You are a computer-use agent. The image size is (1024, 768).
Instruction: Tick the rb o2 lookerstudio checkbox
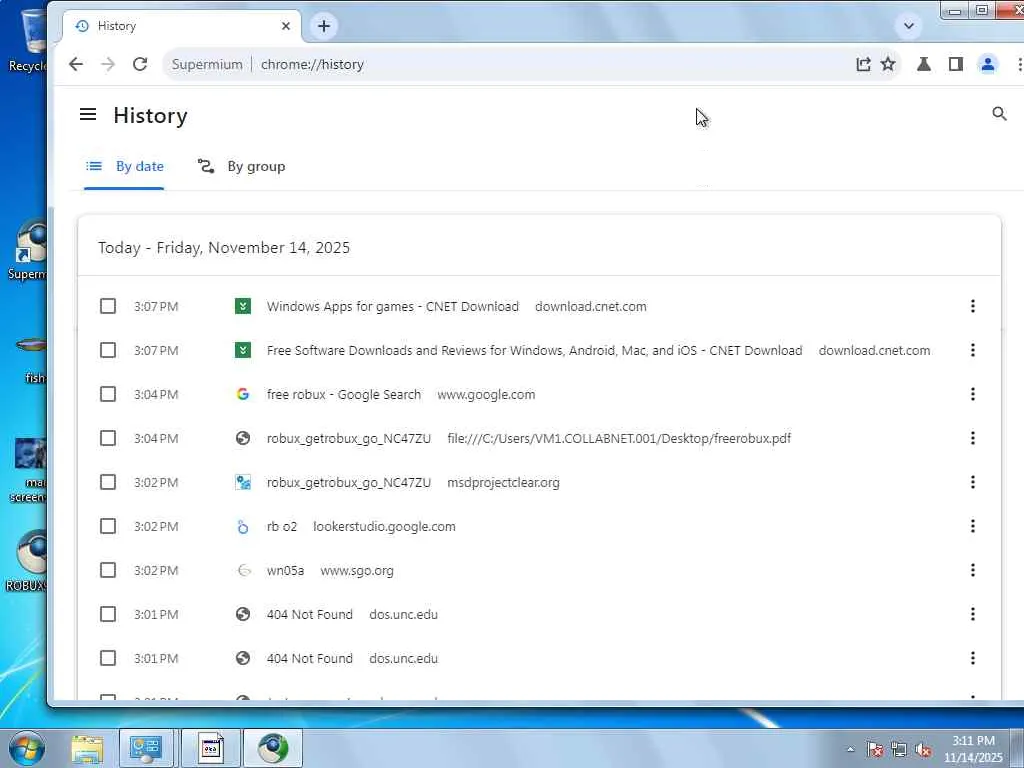click(x=108, y=526)
